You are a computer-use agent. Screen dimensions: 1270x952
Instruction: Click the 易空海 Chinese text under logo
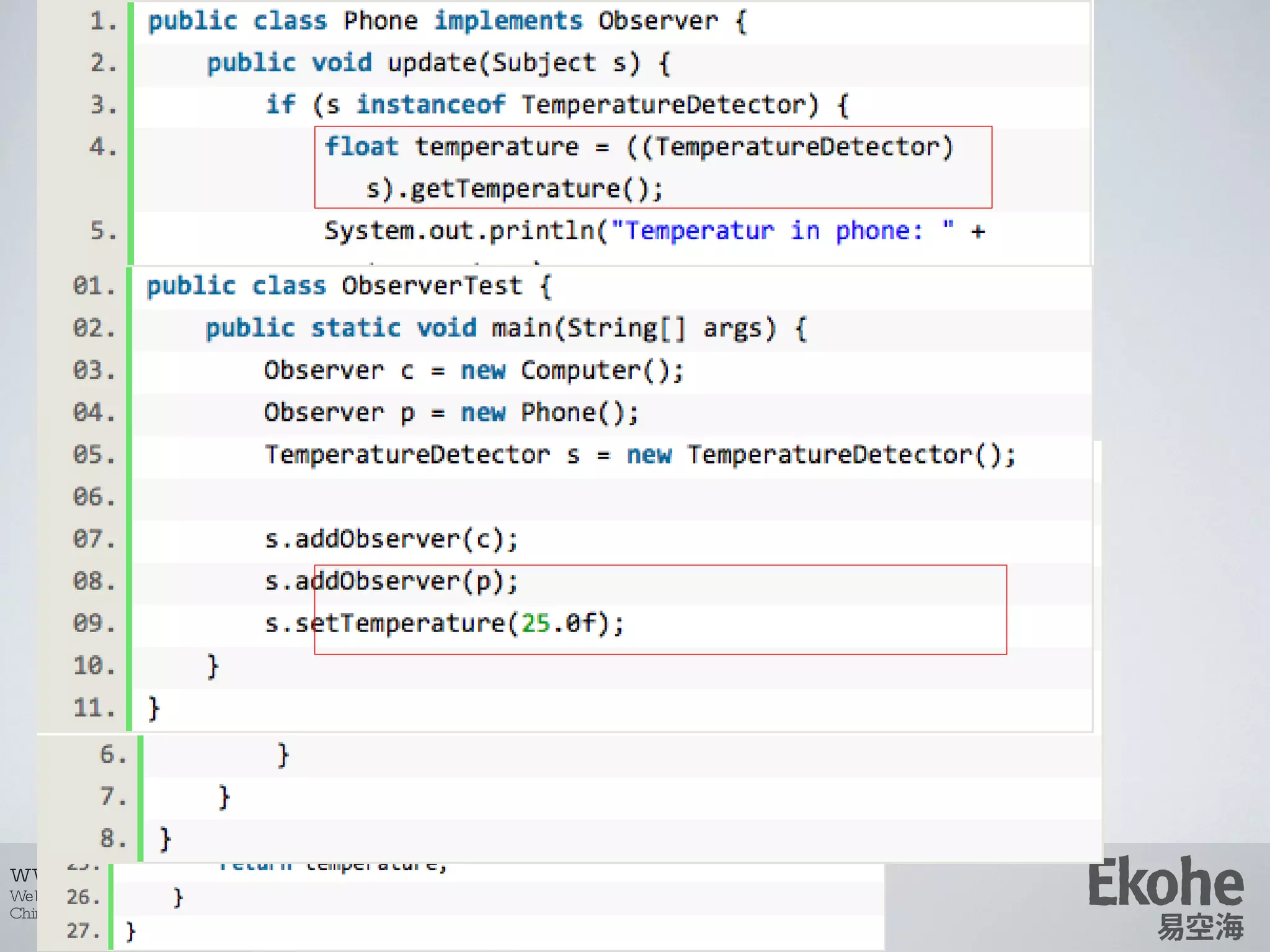pos(1201,927)
